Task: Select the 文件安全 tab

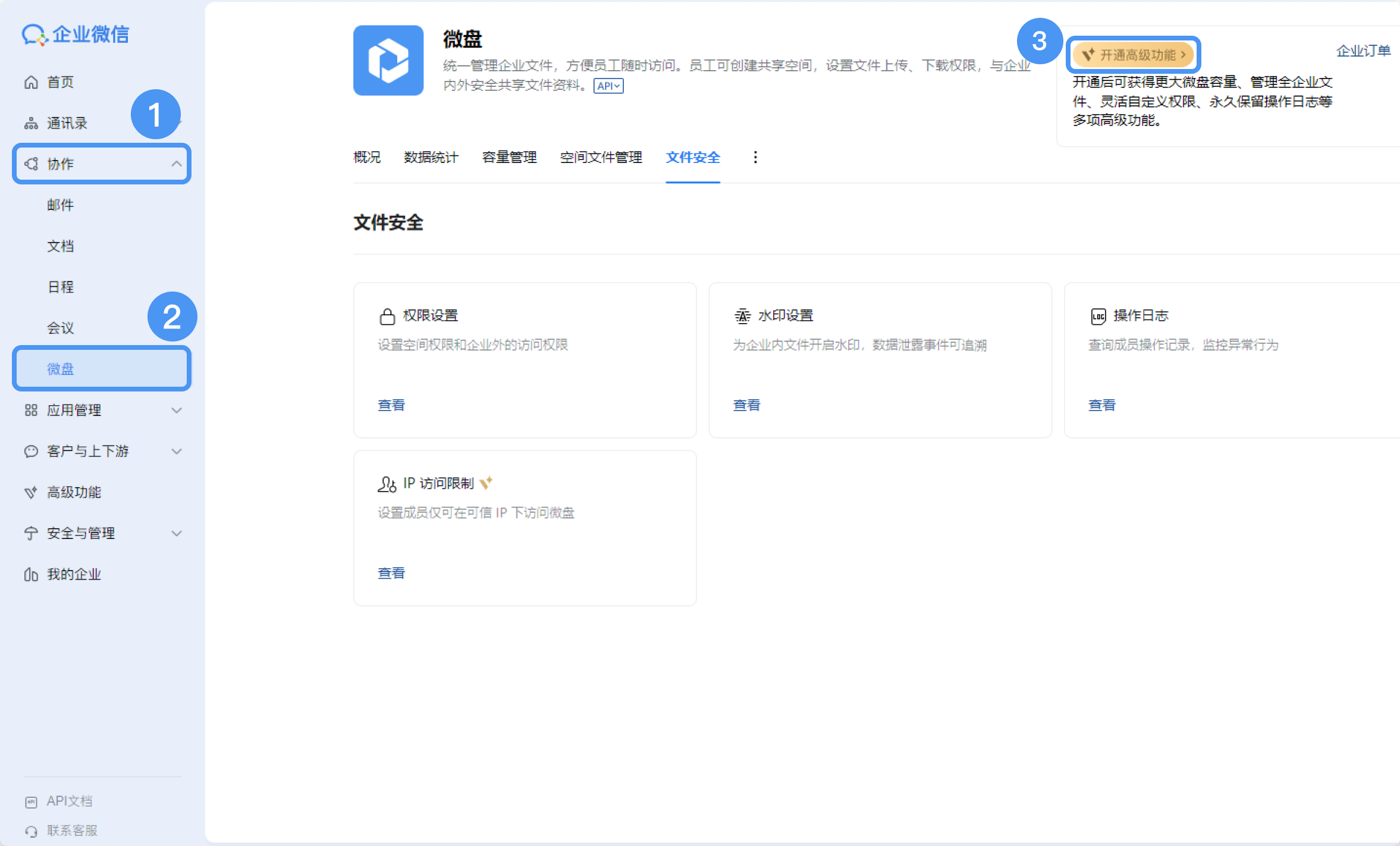Action: click(693, 157)
